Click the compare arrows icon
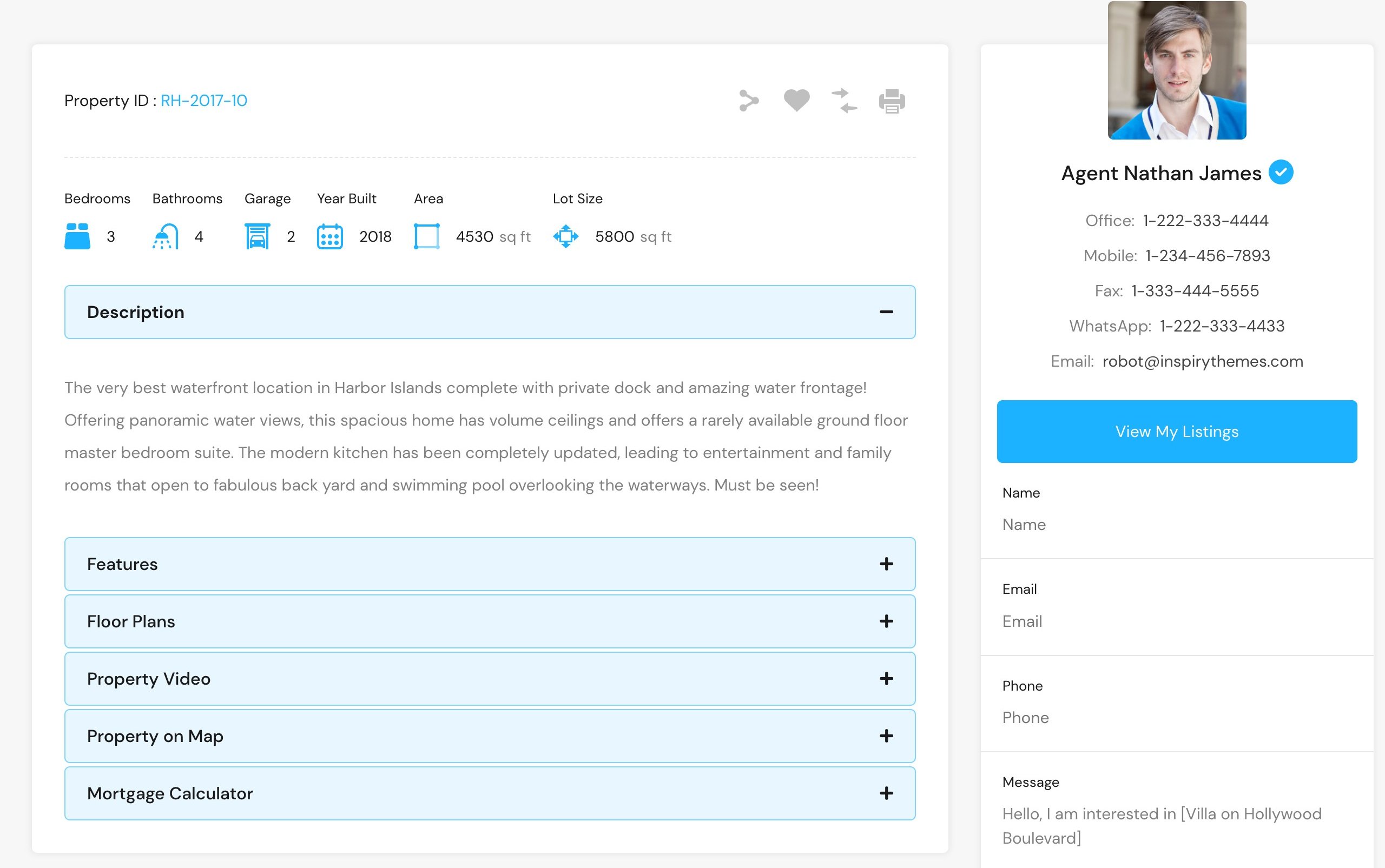This screenshot has width=1385, height=868. pyautogui.click(x=844, y=101)
